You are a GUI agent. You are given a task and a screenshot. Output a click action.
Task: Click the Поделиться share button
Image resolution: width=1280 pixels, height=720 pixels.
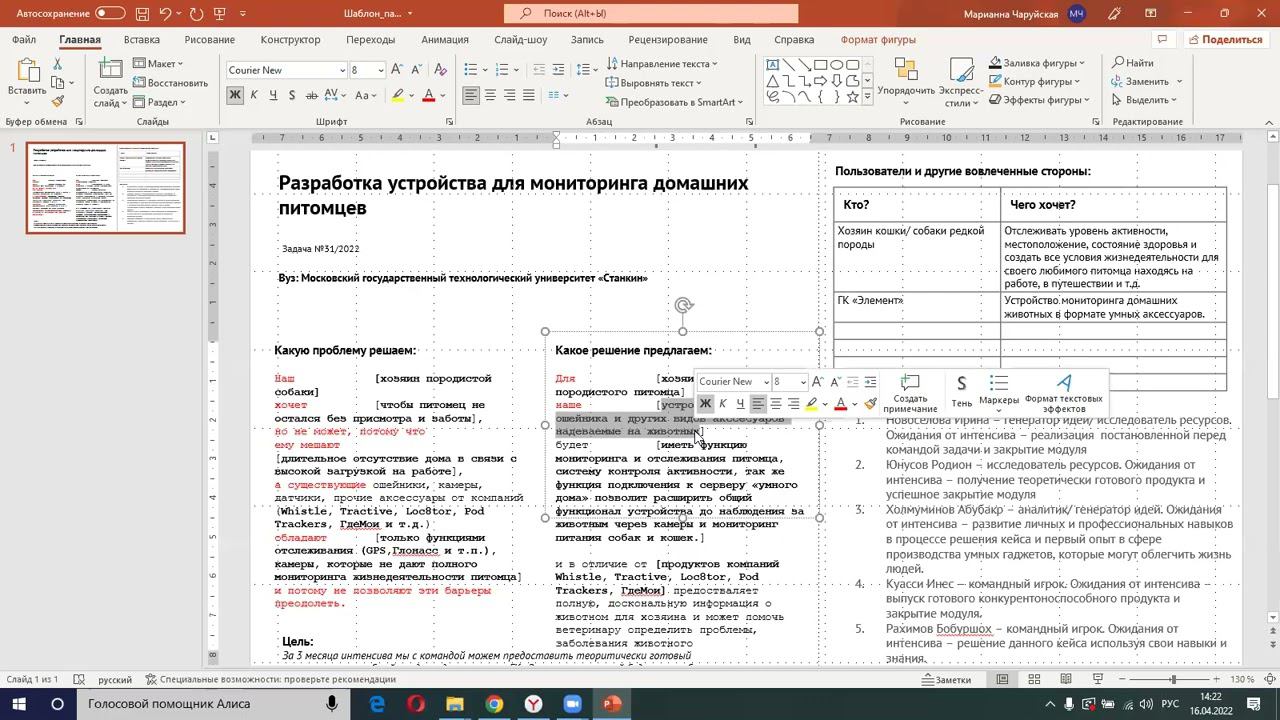1225,40
